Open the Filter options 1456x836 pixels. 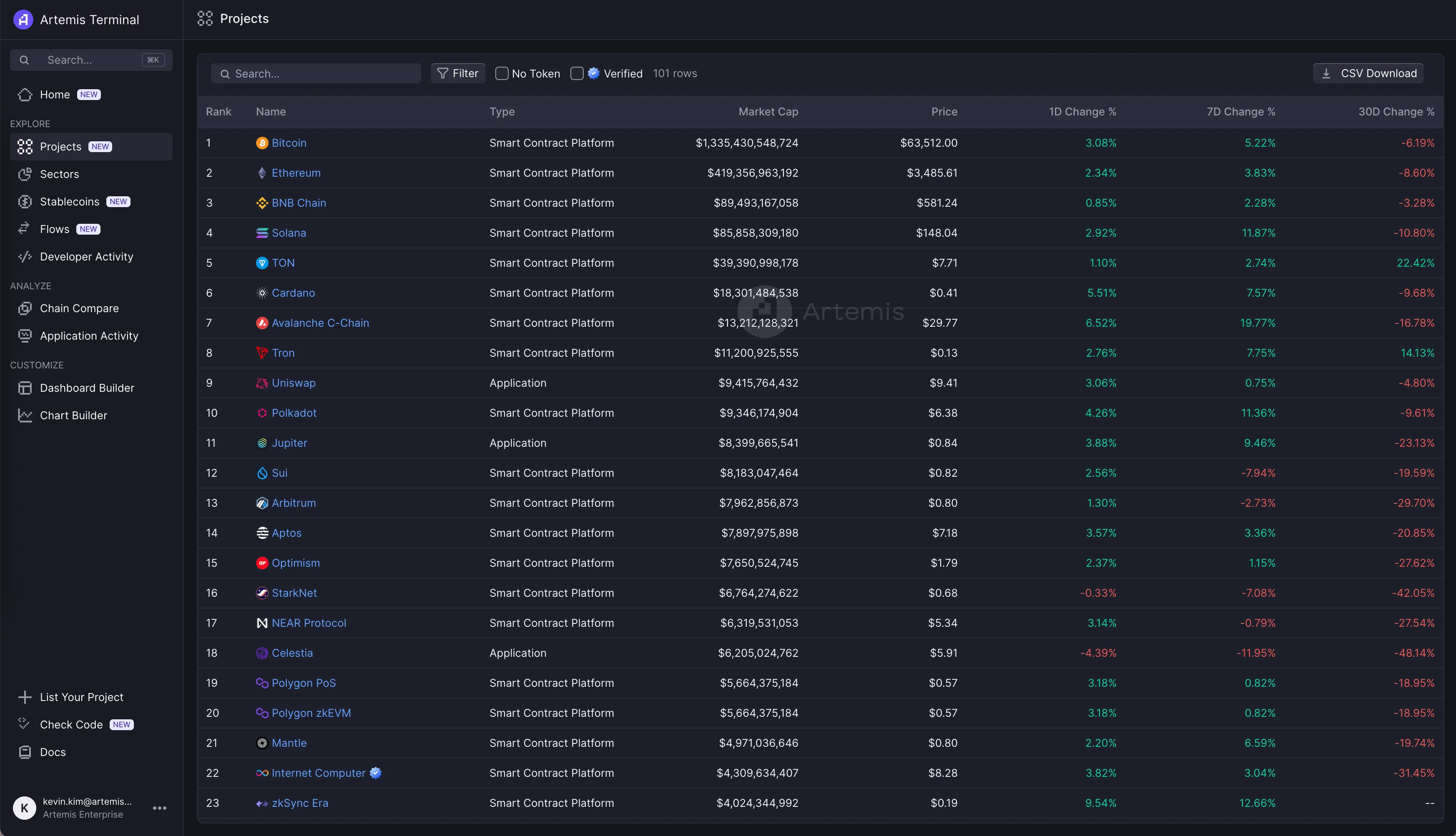(x=458, y=73)
